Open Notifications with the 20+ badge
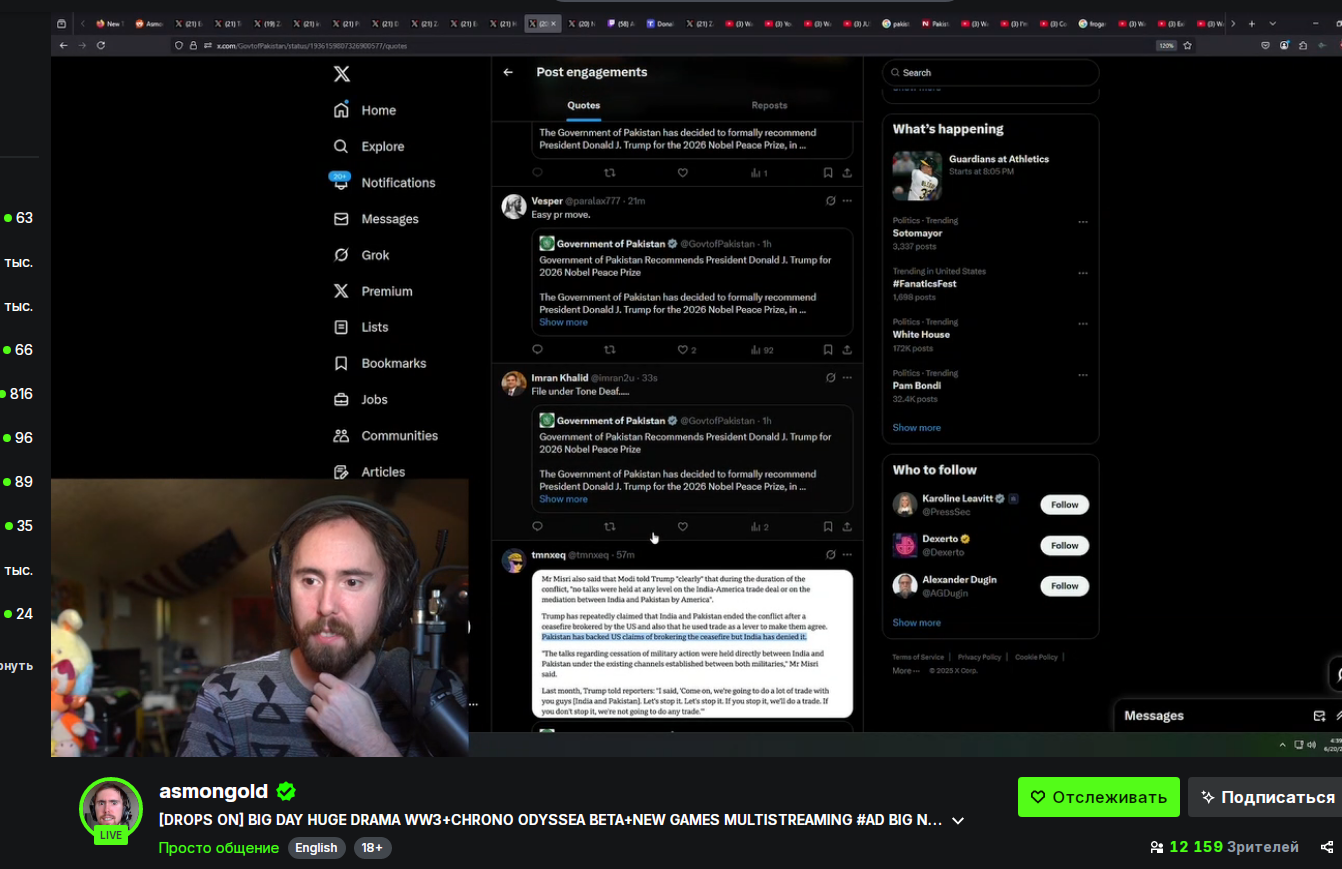The width and height of the screenshot is (1342, 869). pos(384,182)
